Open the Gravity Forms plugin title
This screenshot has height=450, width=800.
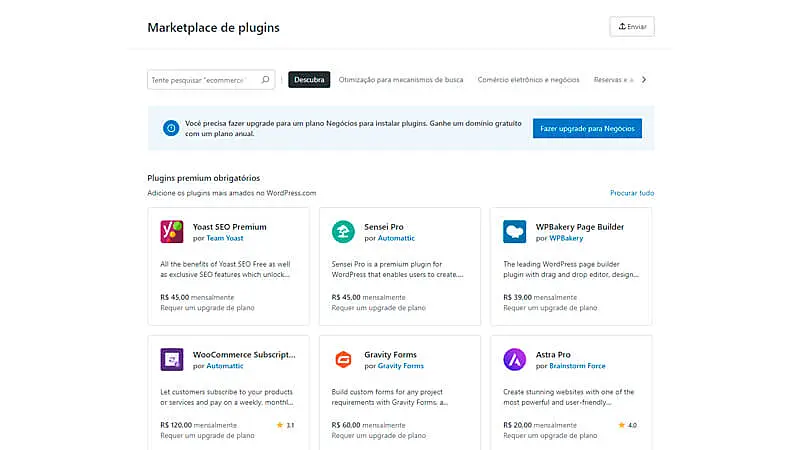click(390, 354)
